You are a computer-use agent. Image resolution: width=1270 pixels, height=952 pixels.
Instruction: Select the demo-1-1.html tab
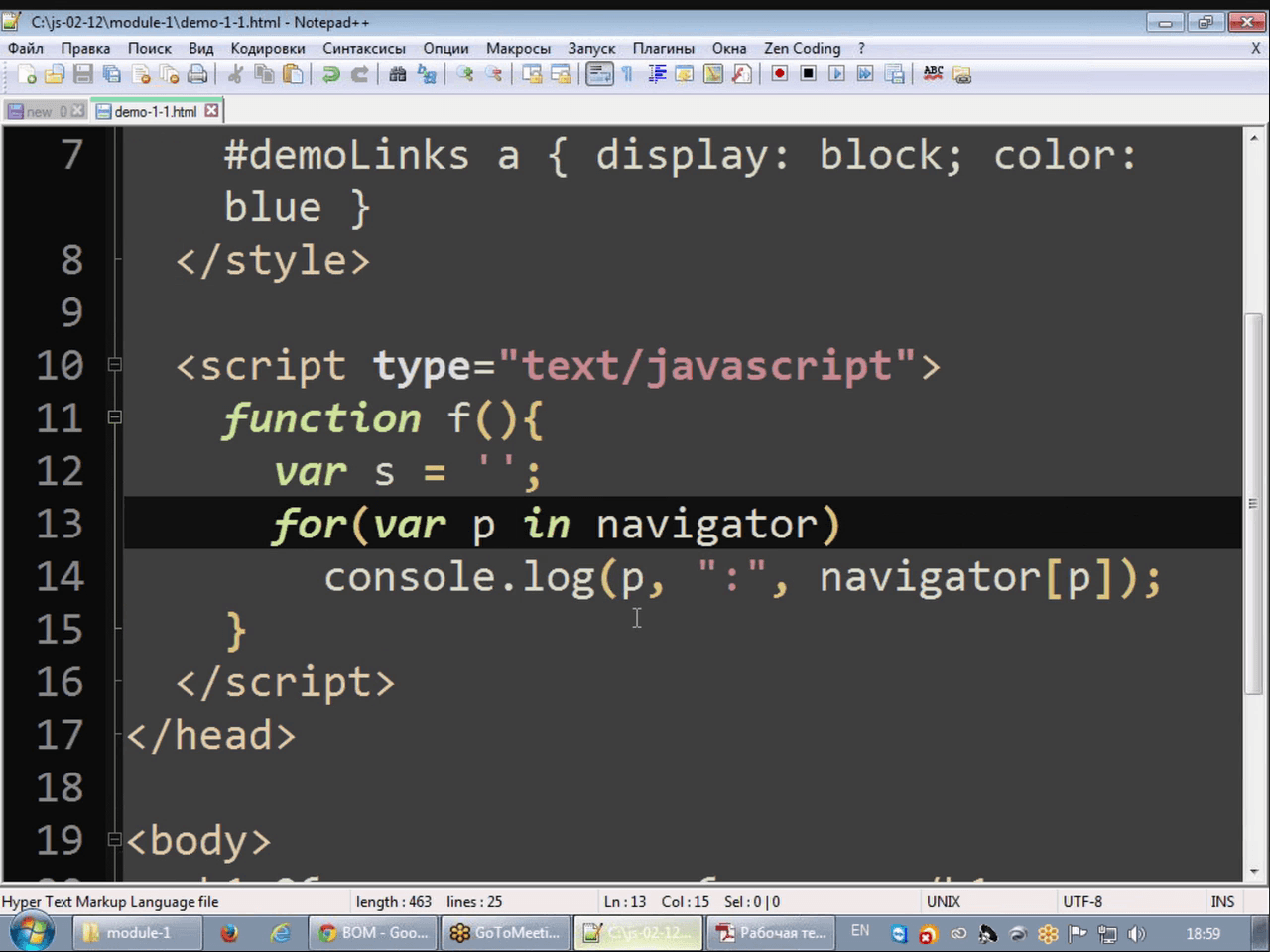(155, 111)
